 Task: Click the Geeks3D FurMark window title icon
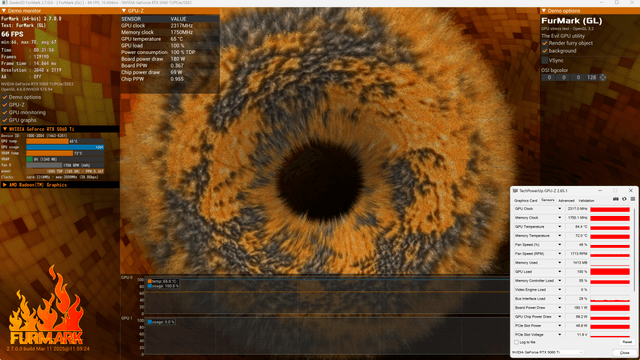click(5, 2)
